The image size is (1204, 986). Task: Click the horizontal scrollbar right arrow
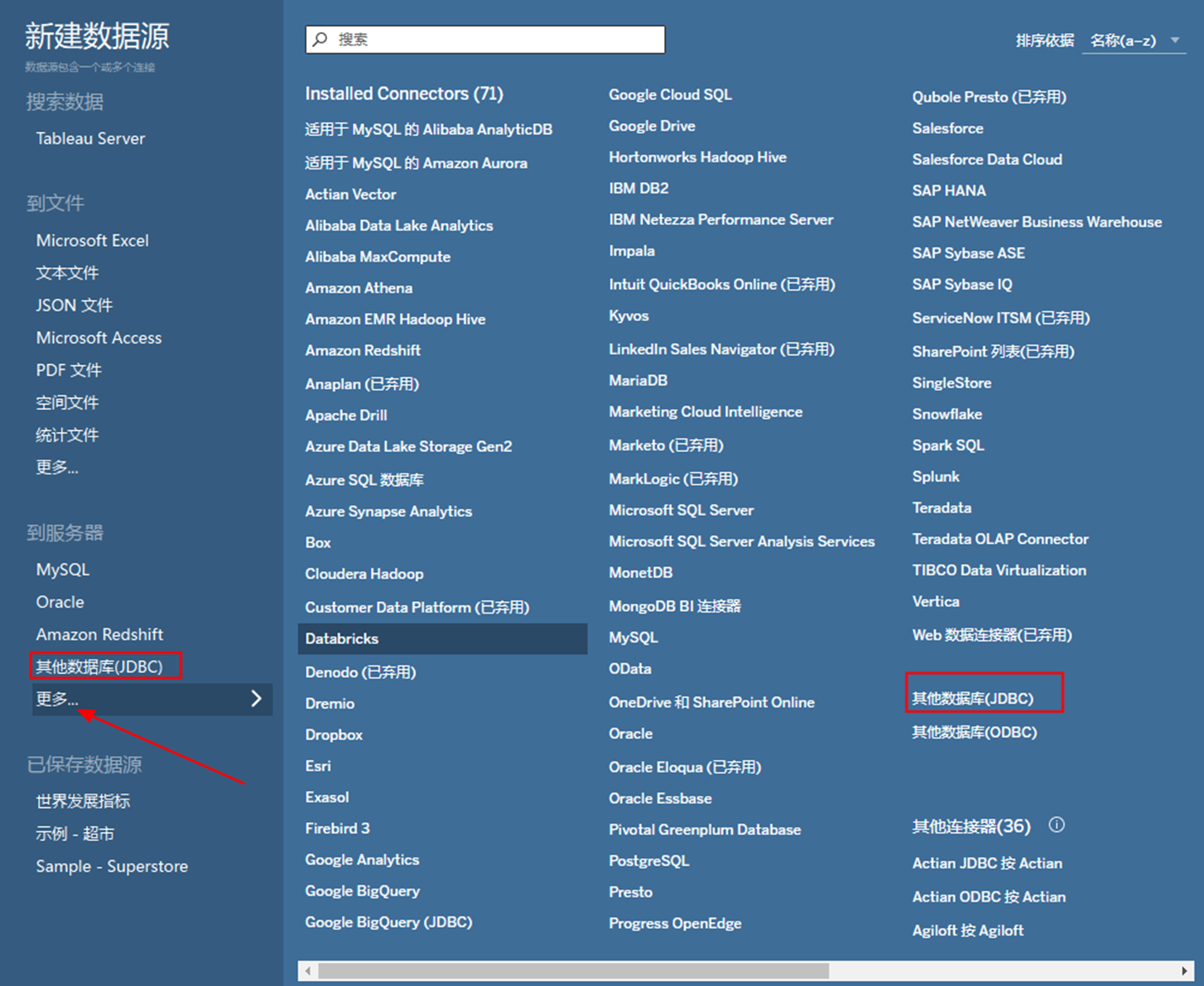pos(1185,970)
